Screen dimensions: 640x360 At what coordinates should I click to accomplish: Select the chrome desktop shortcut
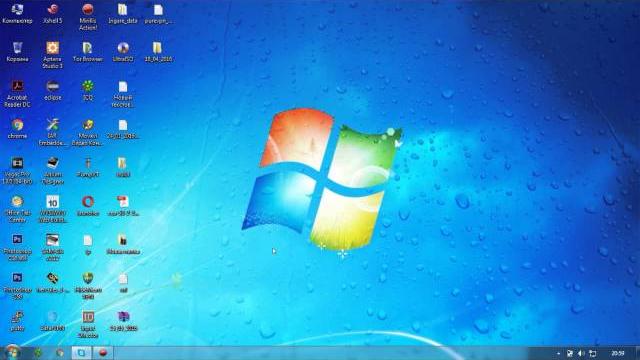tap(17, 129)
